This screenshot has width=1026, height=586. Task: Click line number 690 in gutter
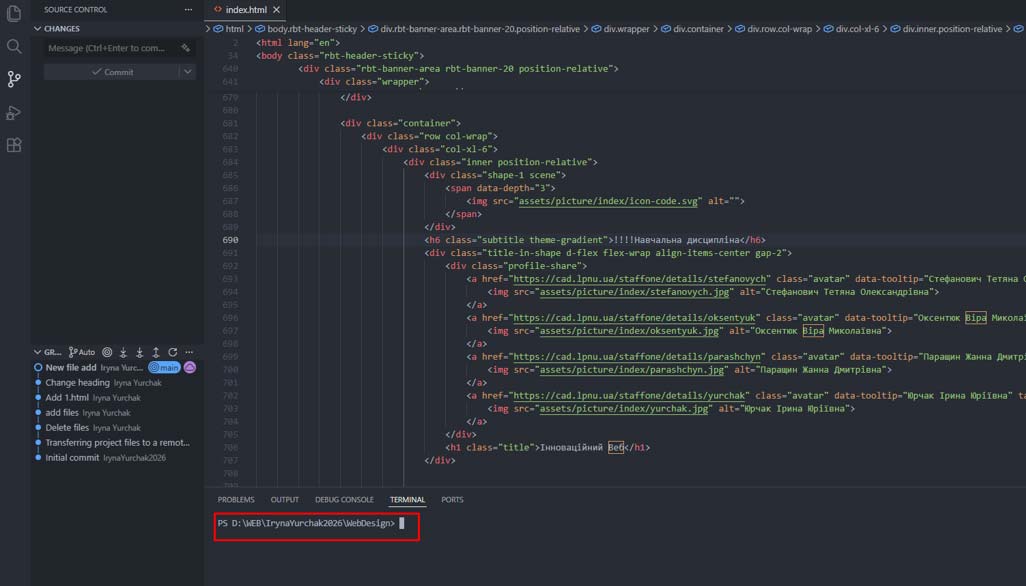click(x=230, y=240)
